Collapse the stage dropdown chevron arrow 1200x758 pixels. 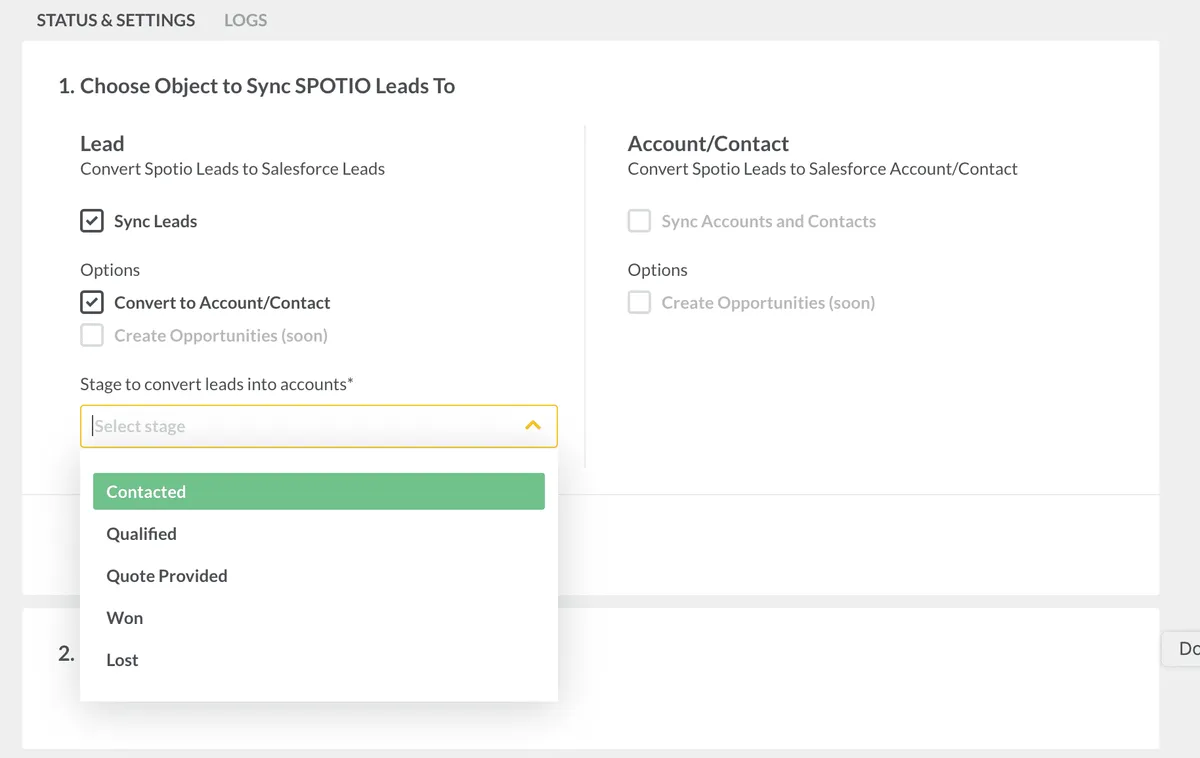pos(533,426)
